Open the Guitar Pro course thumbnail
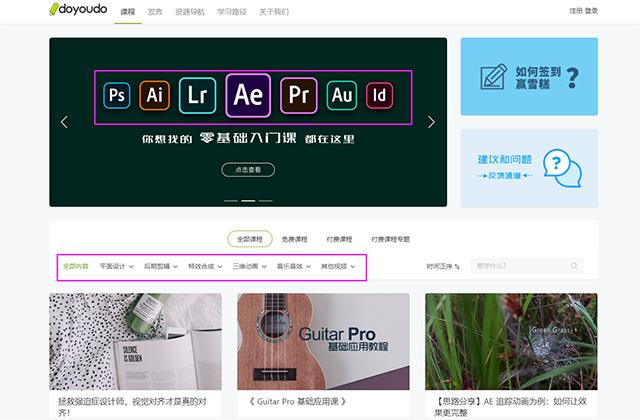The height and width of the screenshot is (420, 640). coord(323,341)
